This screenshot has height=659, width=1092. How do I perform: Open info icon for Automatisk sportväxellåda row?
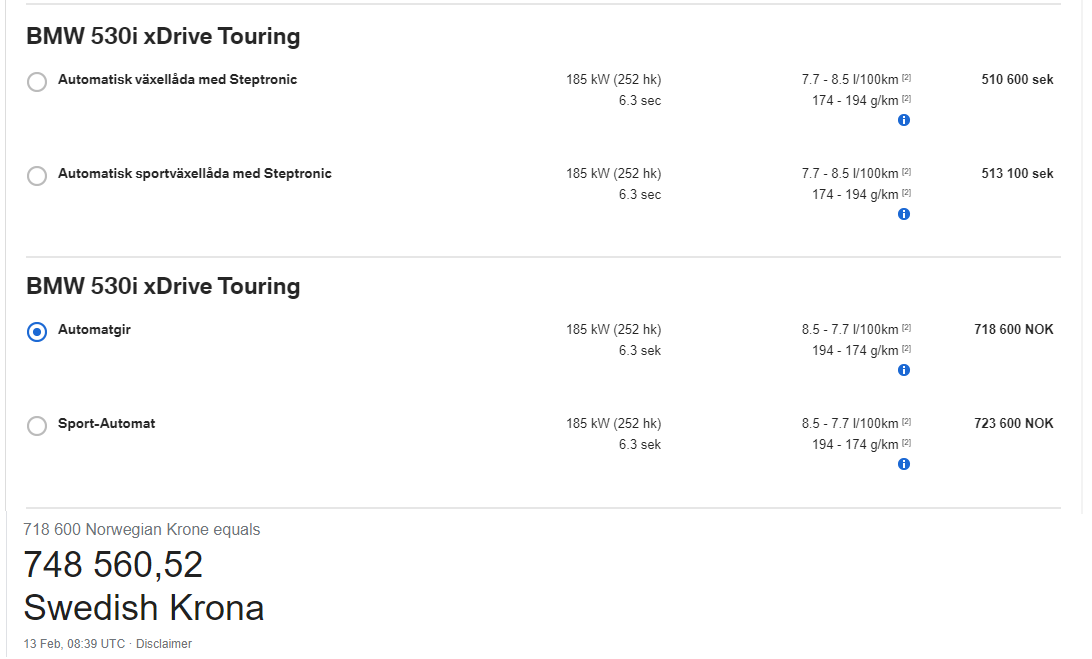(904, 214)
